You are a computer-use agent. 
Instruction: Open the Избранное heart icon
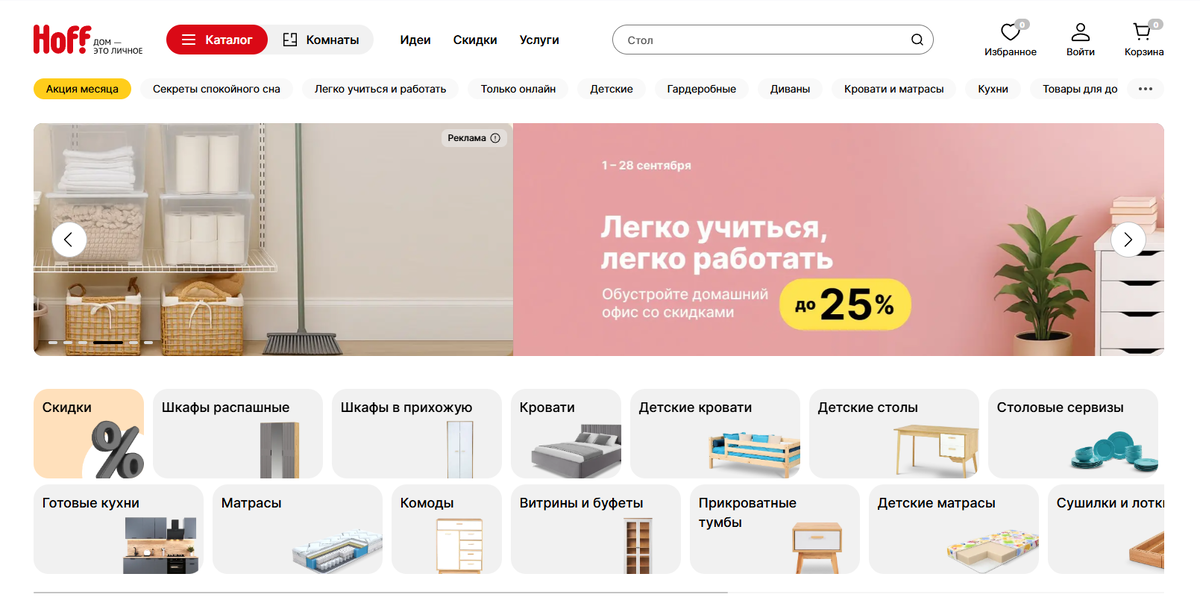pos(1010,33)
